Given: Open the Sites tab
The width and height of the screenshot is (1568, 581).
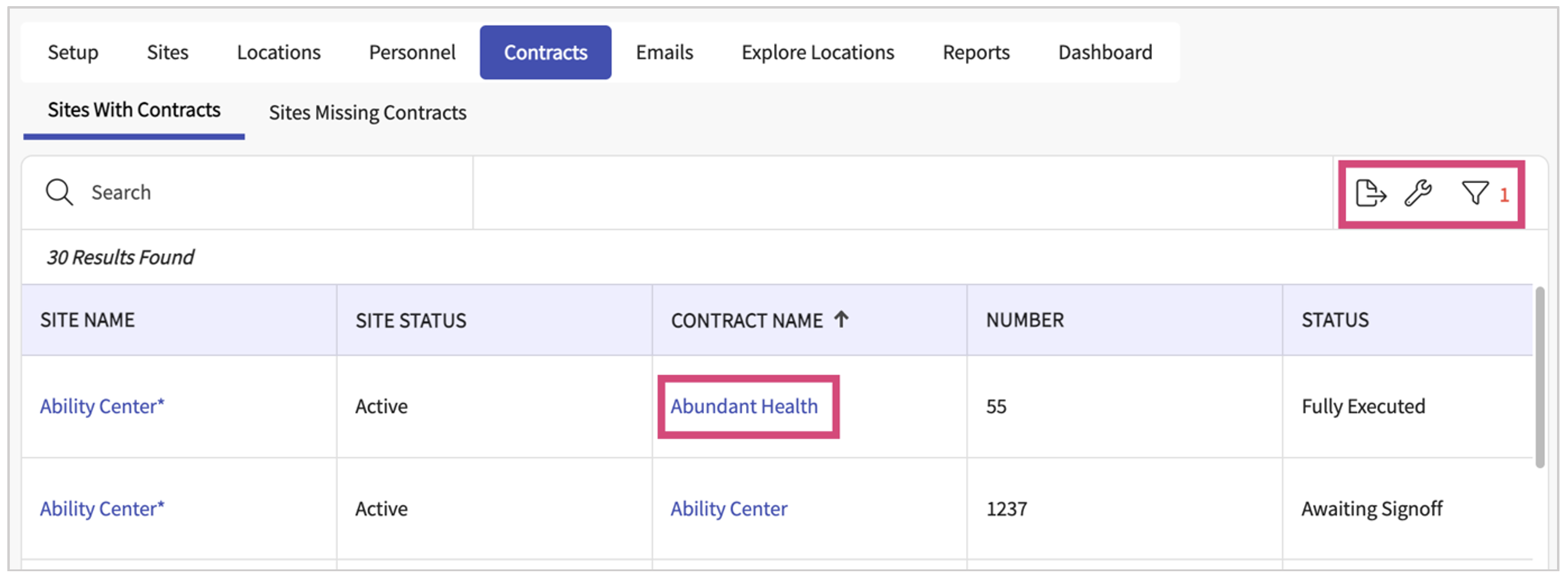Looking at the screenshot, I should 167,53.
